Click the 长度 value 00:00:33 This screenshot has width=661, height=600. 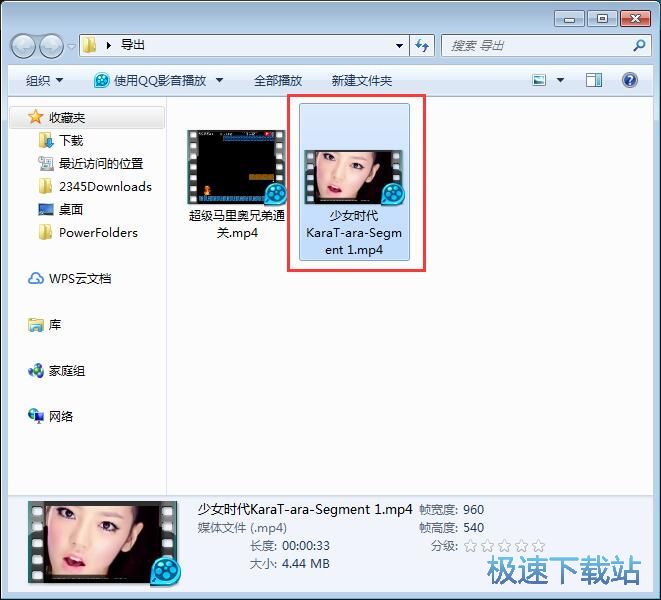[x=306, y=546]
